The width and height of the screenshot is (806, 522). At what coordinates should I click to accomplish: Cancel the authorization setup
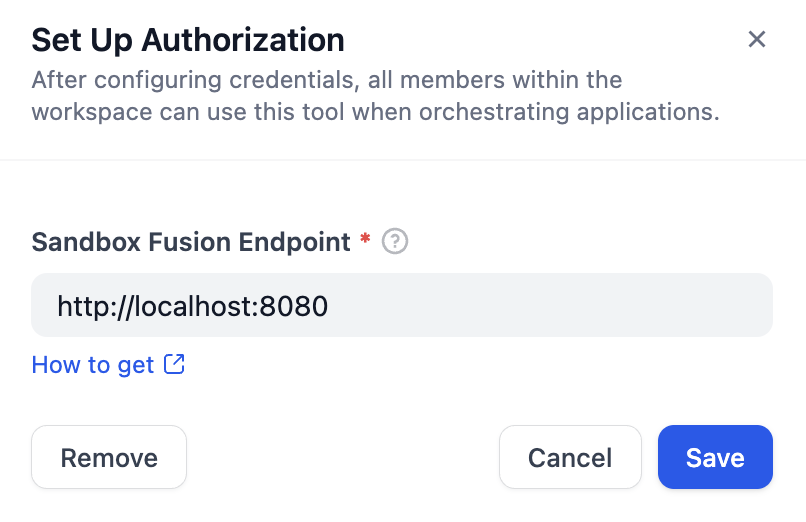tap(570, 457)
